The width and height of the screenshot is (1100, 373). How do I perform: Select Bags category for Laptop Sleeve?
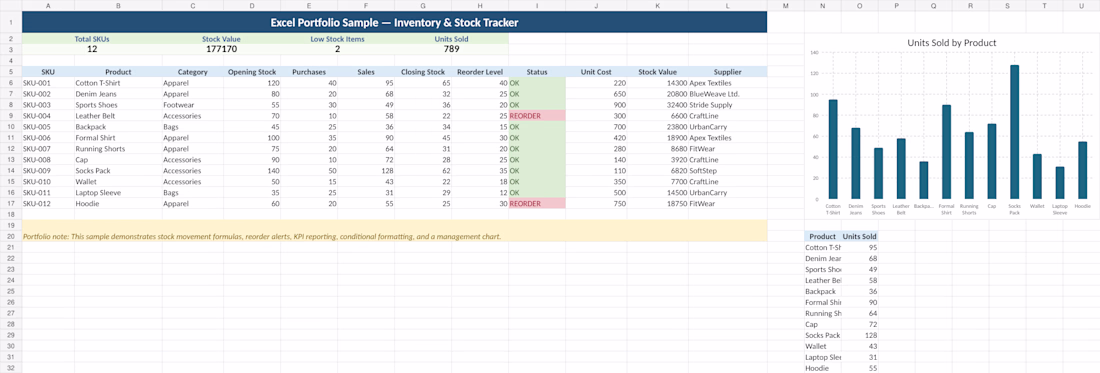click(x=193, y=192)
